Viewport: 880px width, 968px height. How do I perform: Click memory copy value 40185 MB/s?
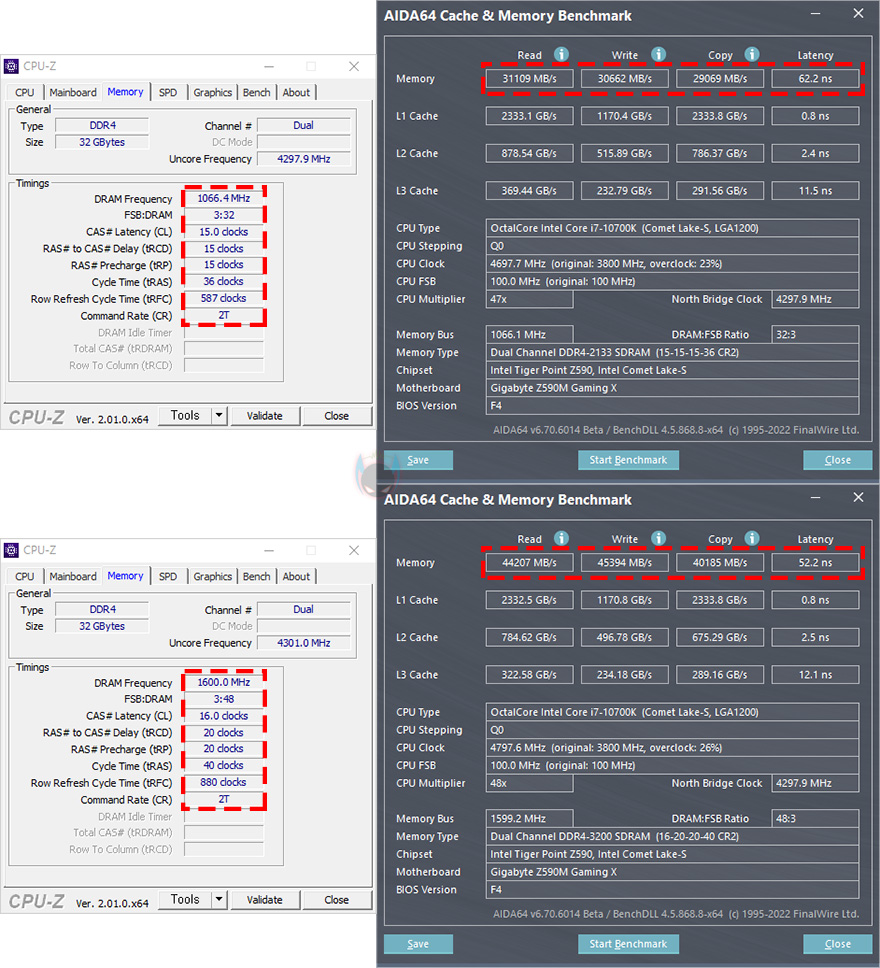click(719, 562)
